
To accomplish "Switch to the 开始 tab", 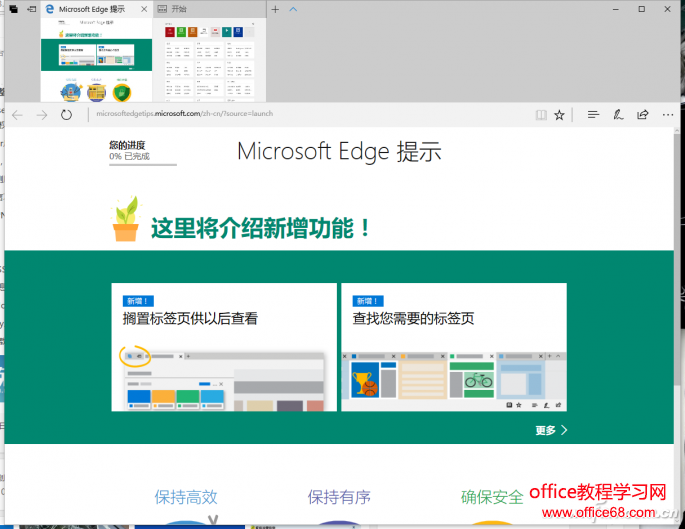I will [210, 9].
